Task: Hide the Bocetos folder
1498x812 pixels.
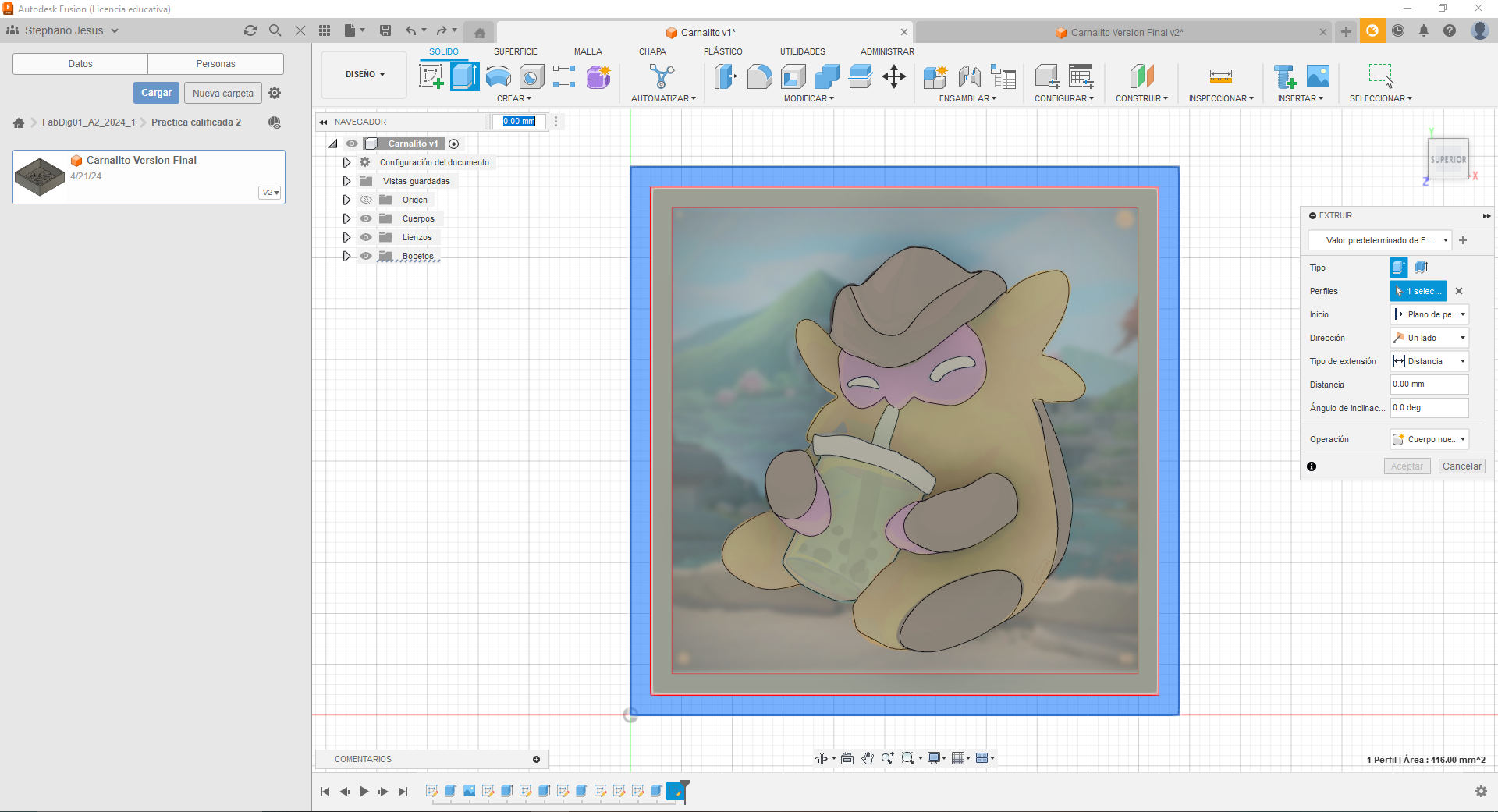Action: tap(366, 256)
